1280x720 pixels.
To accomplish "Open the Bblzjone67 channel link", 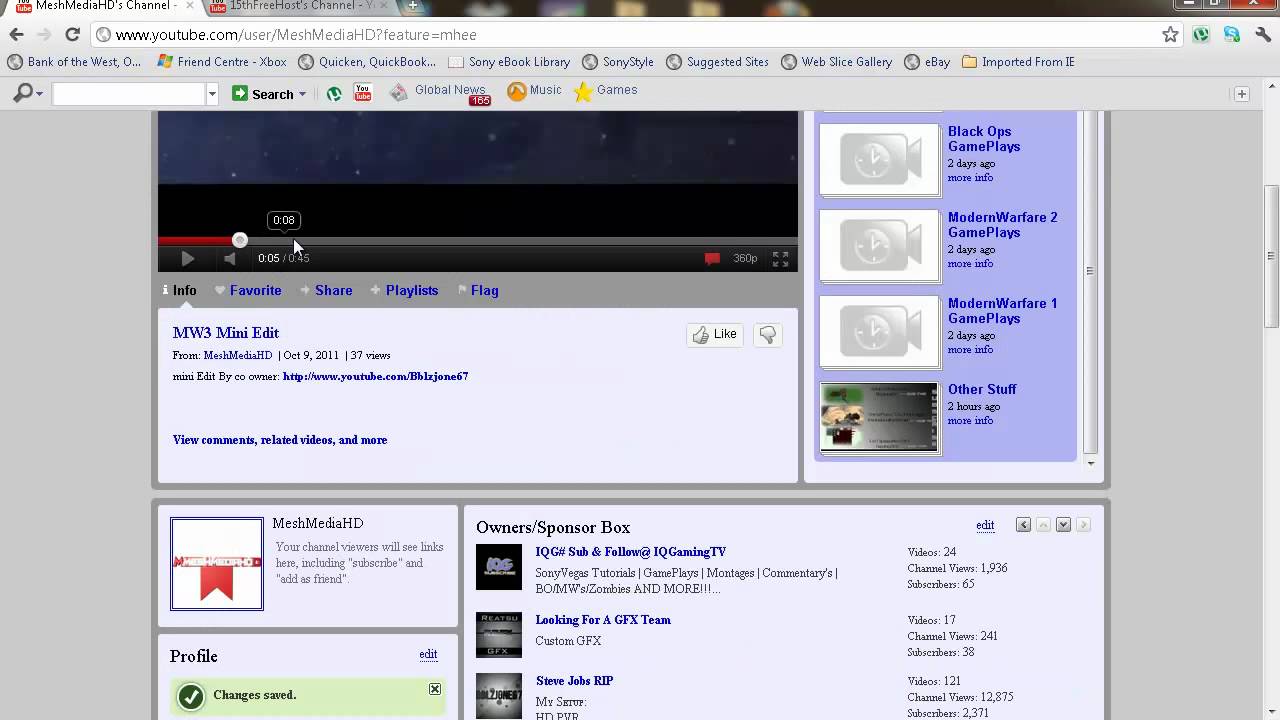I will (375, 376).
